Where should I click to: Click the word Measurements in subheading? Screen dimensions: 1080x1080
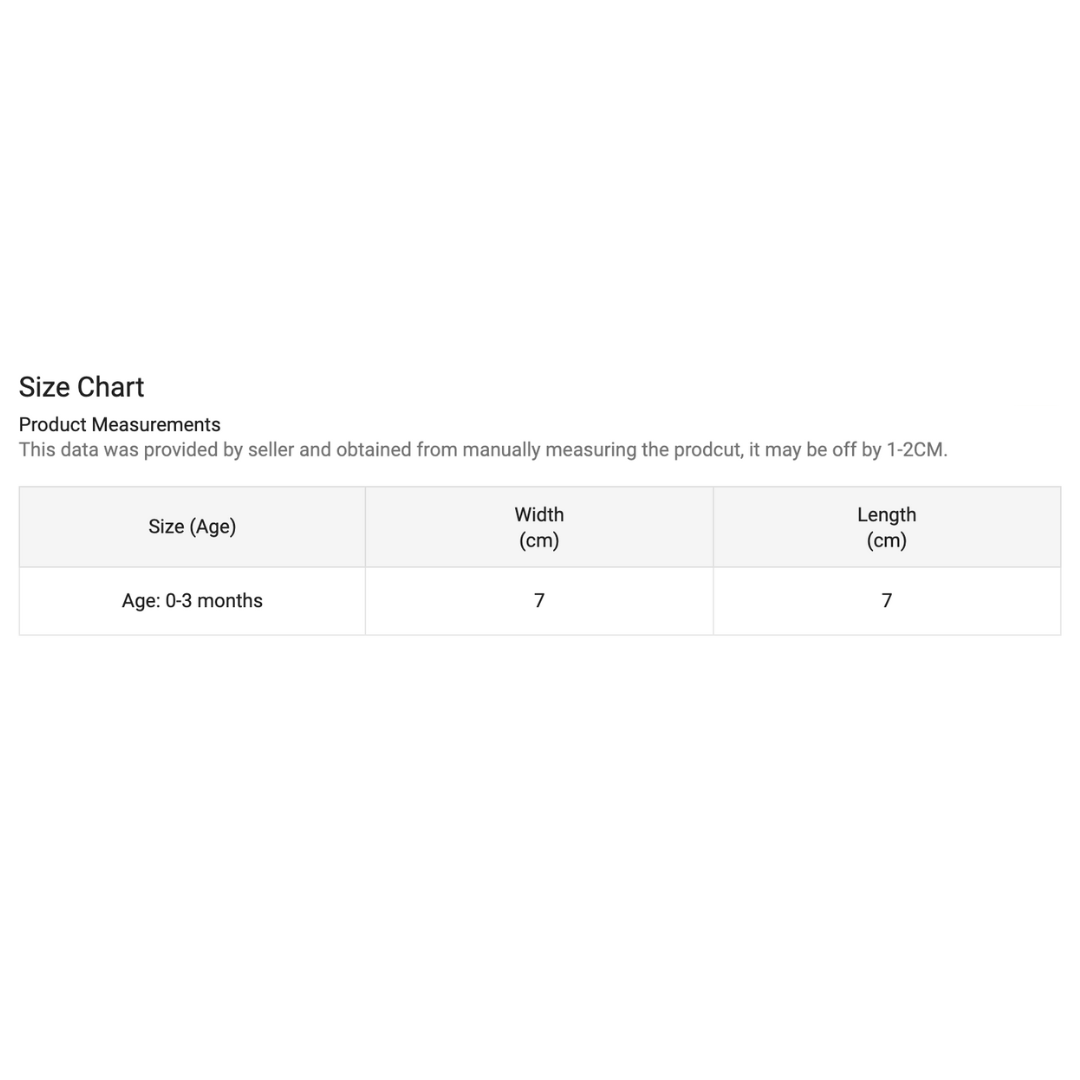tap(156, 424)
